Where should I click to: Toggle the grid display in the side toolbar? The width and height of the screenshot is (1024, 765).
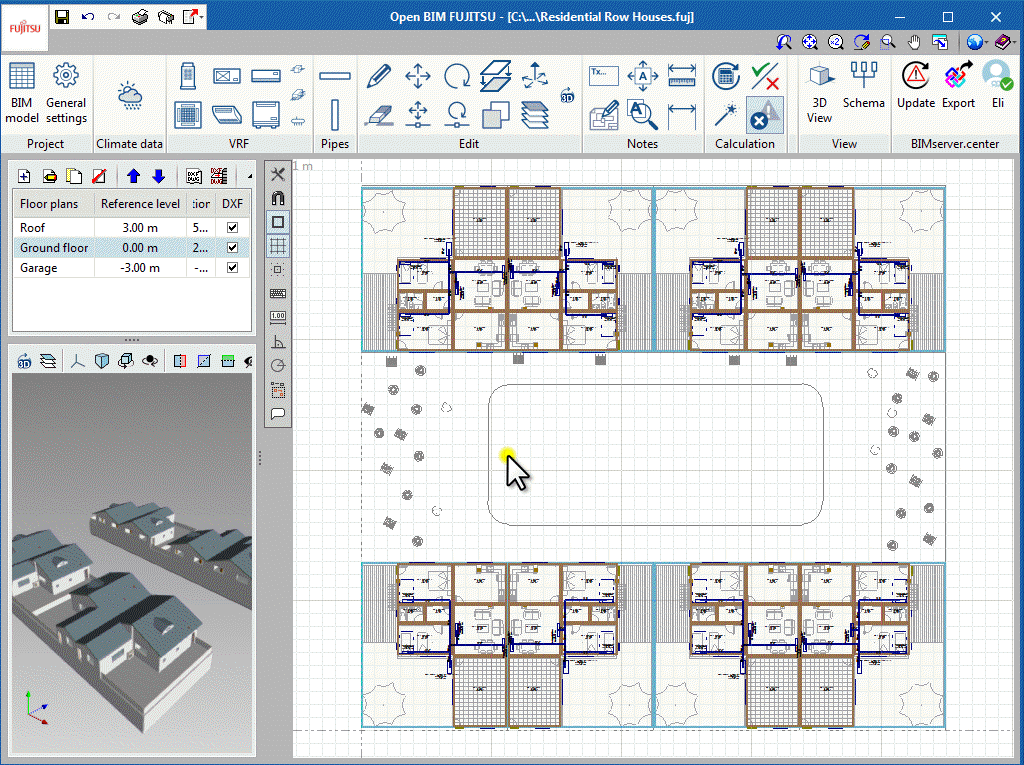277,247
